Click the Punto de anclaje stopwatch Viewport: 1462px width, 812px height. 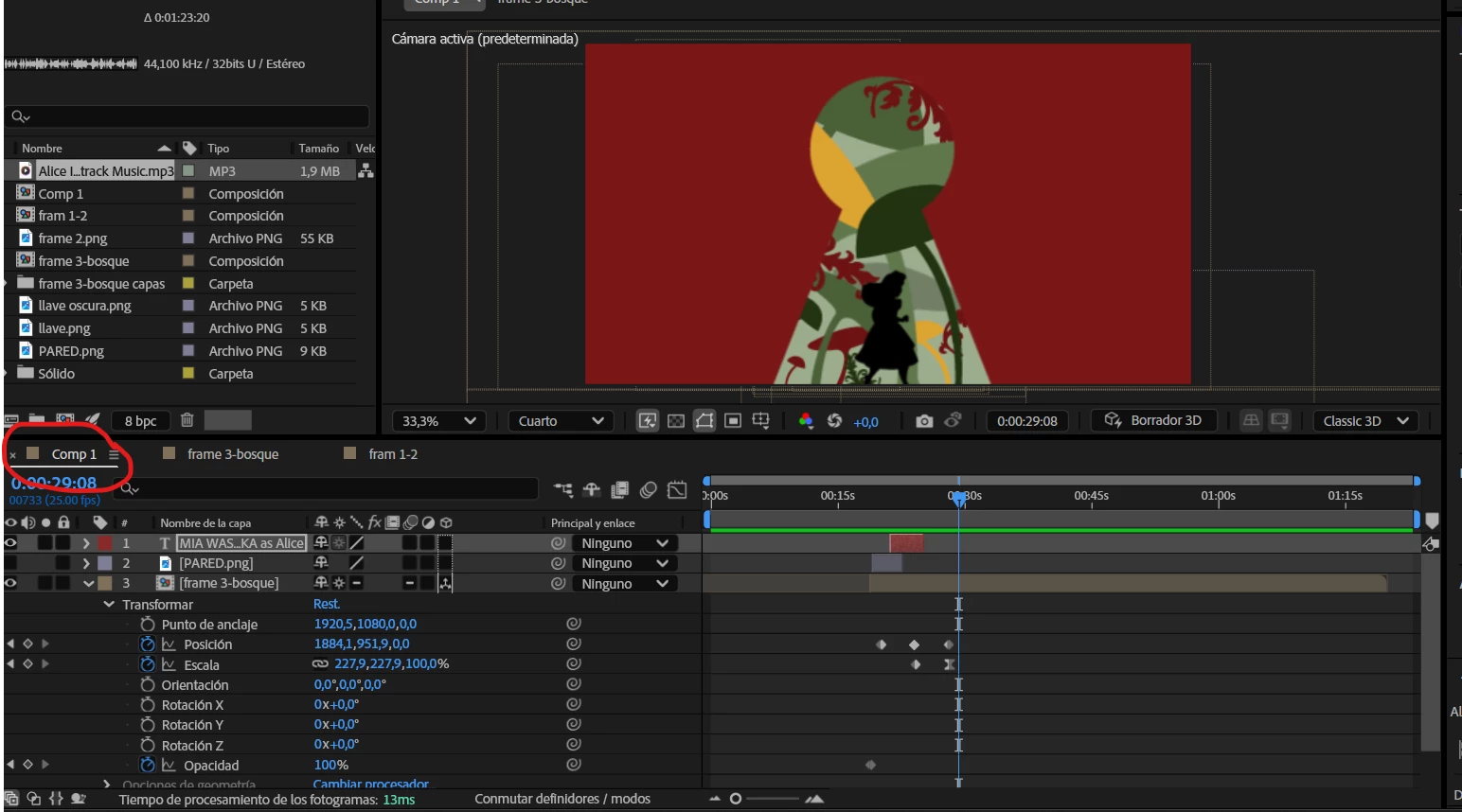(x=148, y=624)
